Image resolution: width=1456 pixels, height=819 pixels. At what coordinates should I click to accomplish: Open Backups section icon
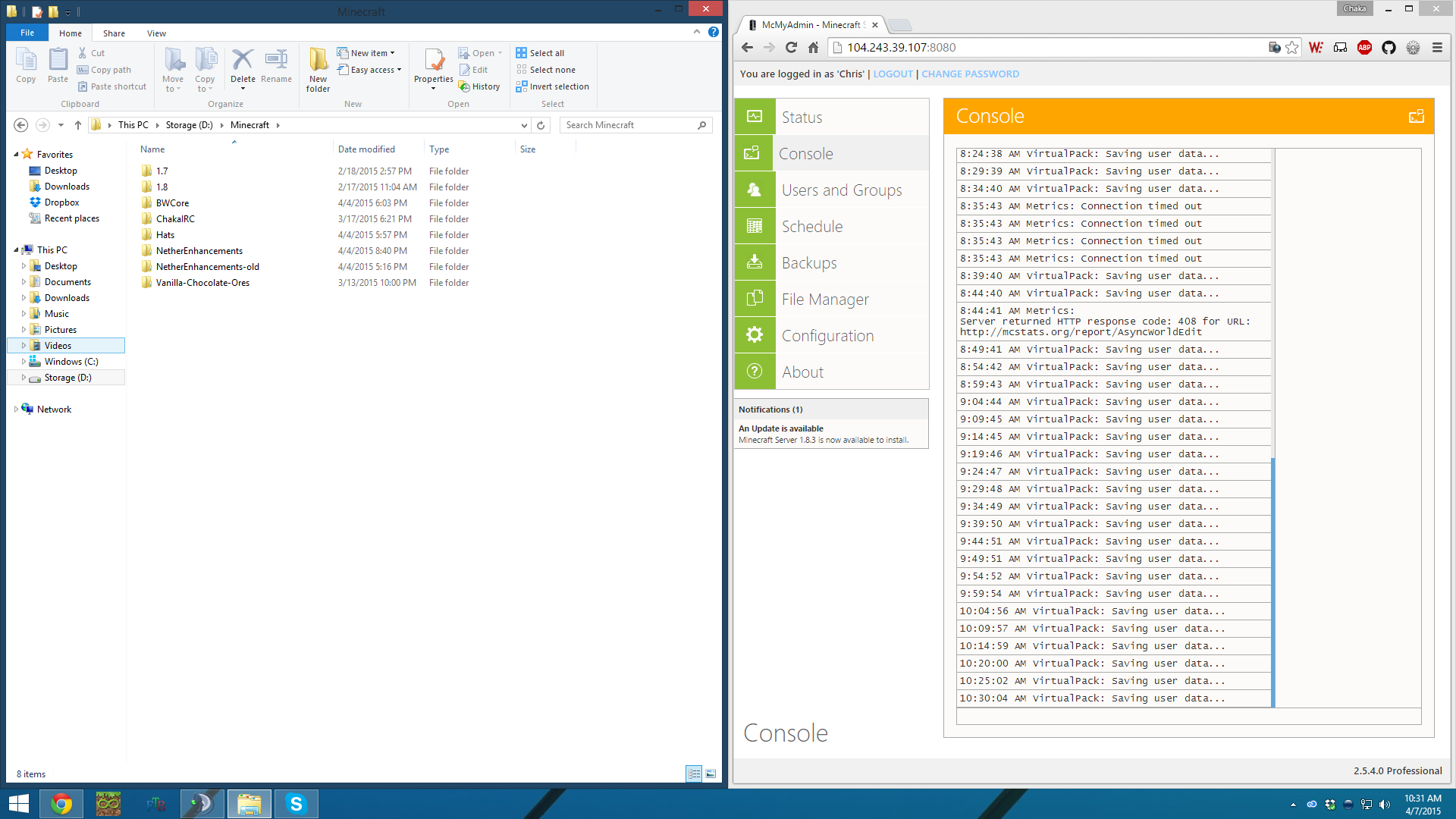[x=755, y=262]
